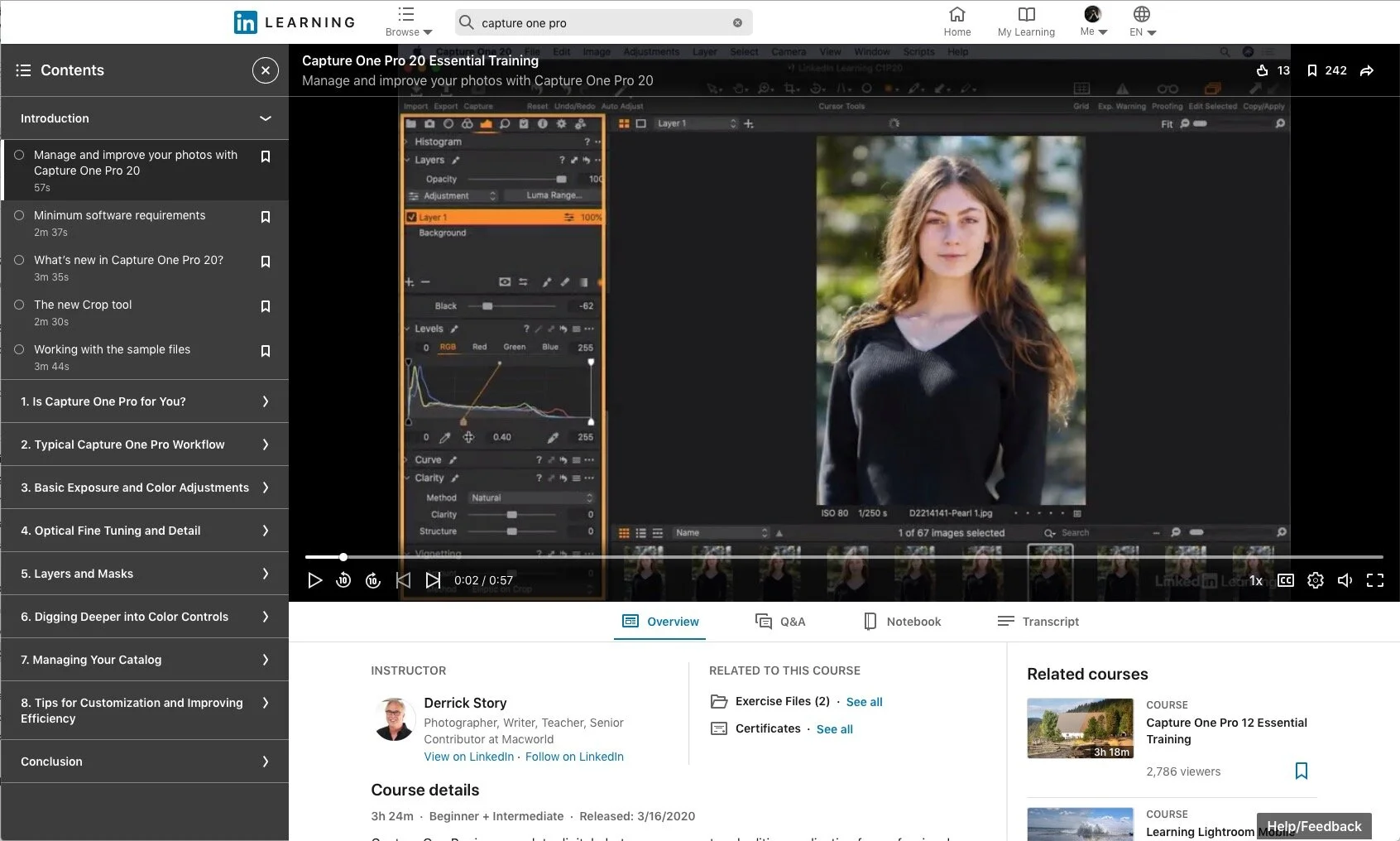Image resolution: width=1400 pixels, height=841 pixels.
Task: Enter fullscreen mode
Action: pyautogui.click(x=1375, y=580)
